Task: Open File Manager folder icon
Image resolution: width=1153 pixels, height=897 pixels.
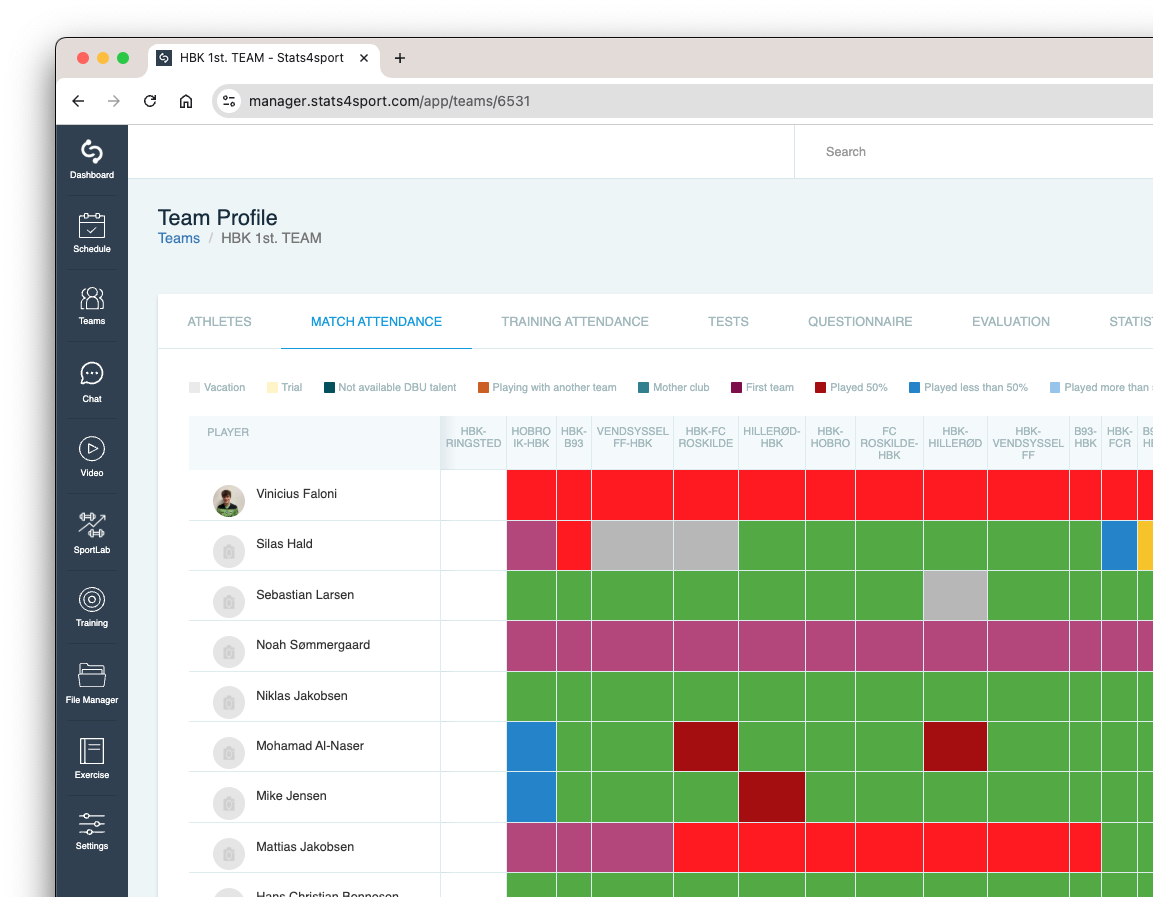Action: click(x=92, y=676)
